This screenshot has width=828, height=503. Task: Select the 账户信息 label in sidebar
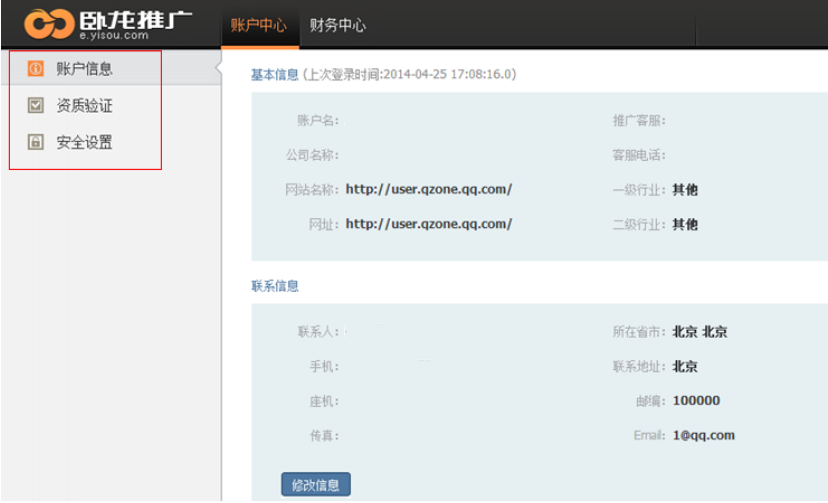click(85, 69)
